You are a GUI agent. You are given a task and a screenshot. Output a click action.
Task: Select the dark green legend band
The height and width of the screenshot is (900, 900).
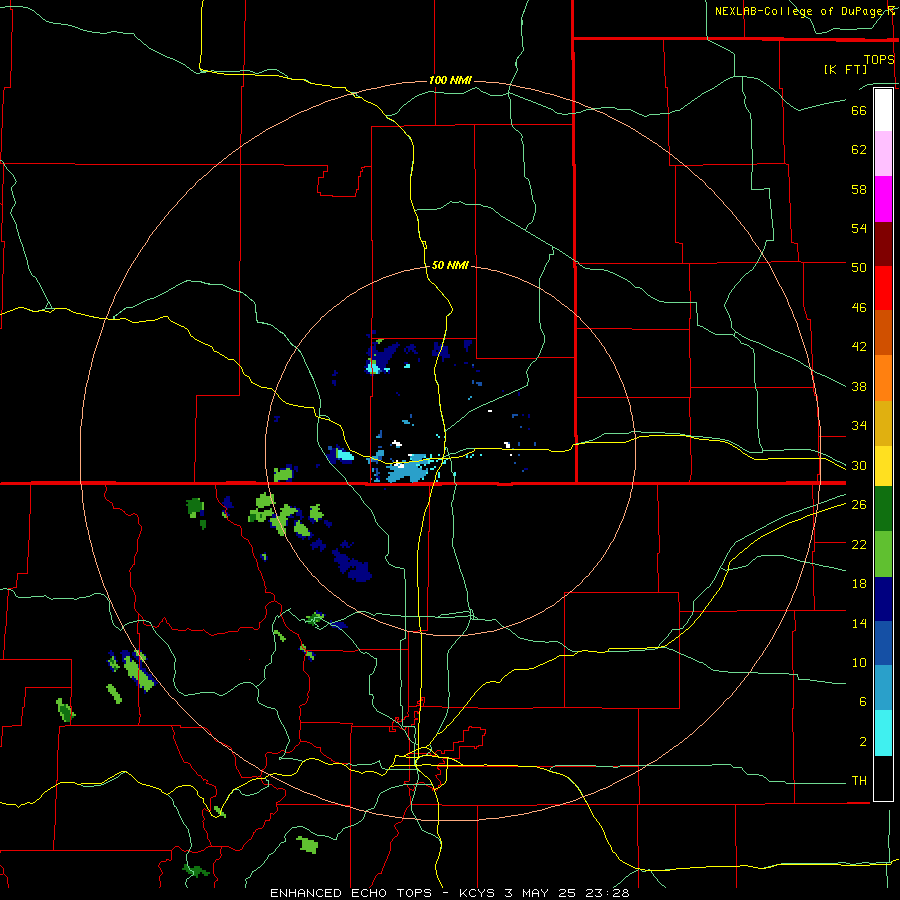(883, 509)
